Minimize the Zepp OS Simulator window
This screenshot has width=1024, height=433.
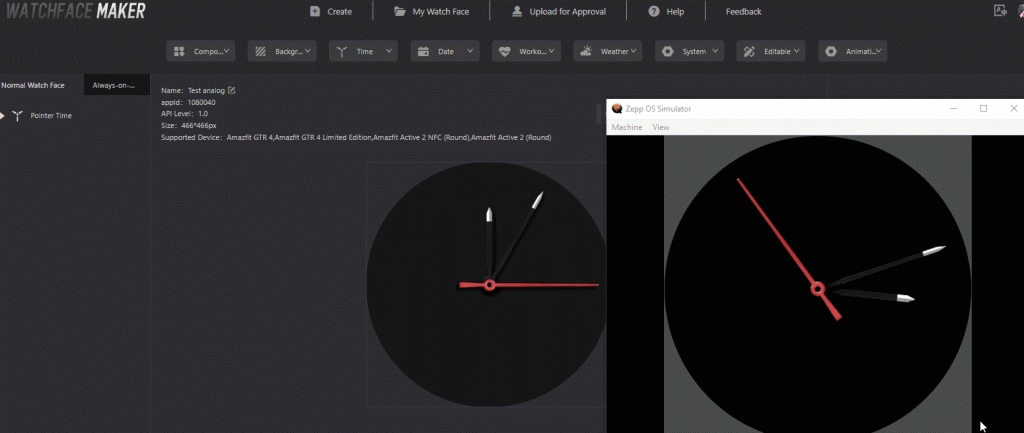coord(954,108)
